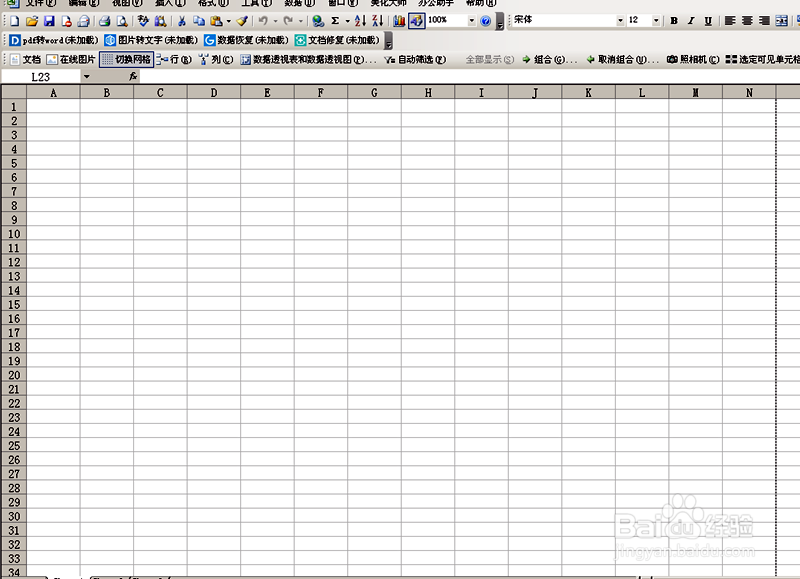
Task: Toggle 自动筛选 AutoFilter
Action: (415, 60)
